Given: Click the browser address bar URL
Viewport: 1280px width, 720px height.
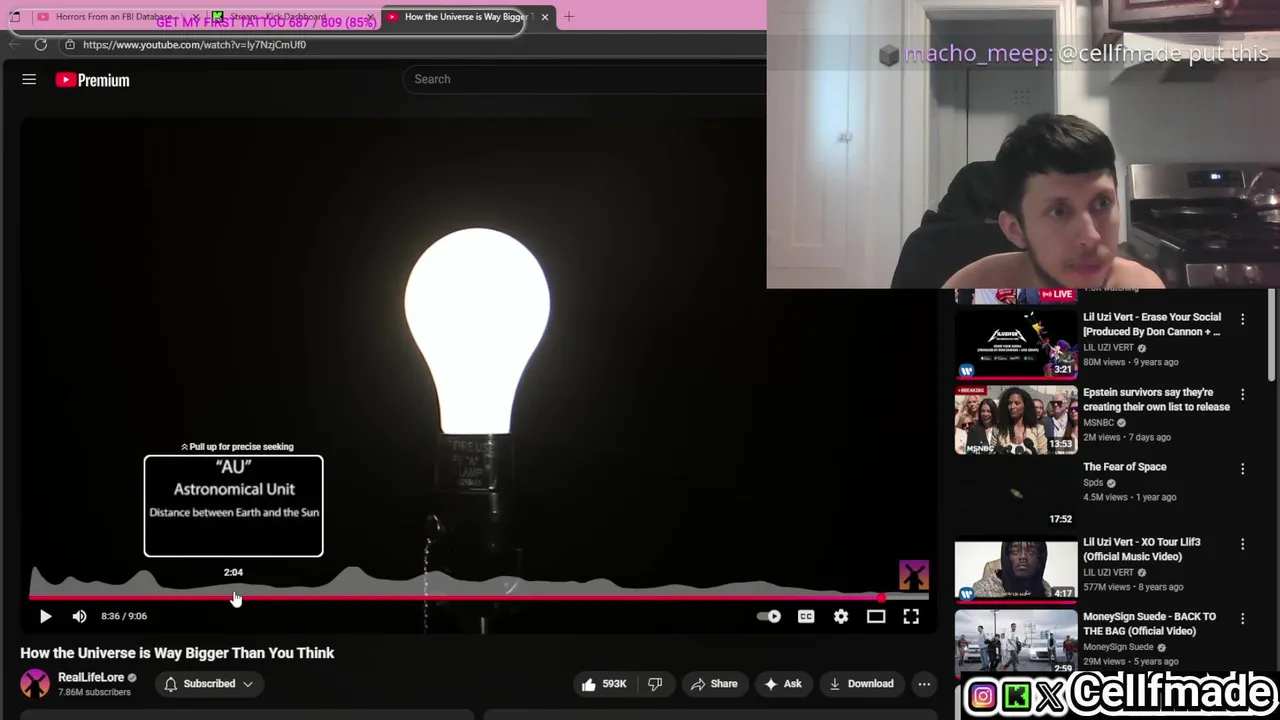Looking at the screenshot, I should (194, 45).
